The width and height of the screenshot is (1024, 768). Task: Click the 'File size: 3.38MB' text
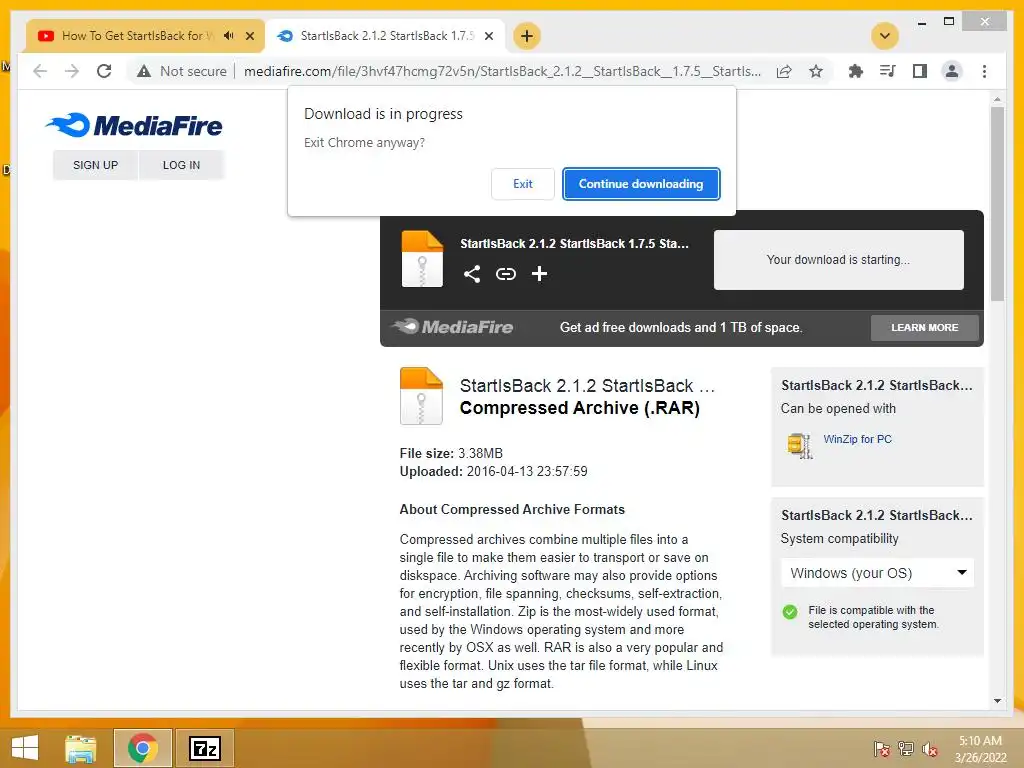451,453
